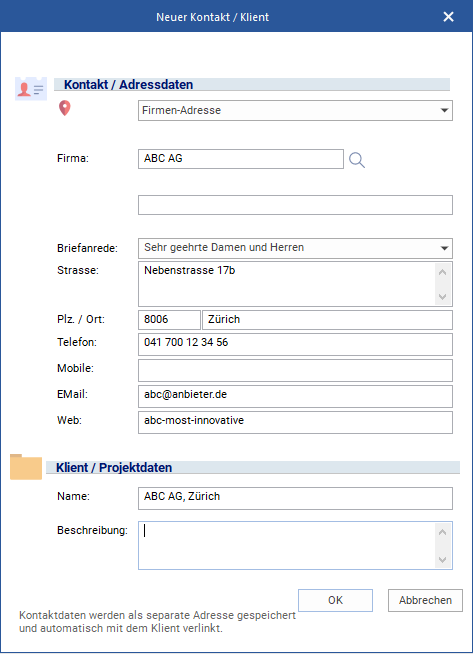Click the Strasse field scroll down arrow
Image resolution: width=473 pixels, height=654 pixels.
(x=443, y=297)
